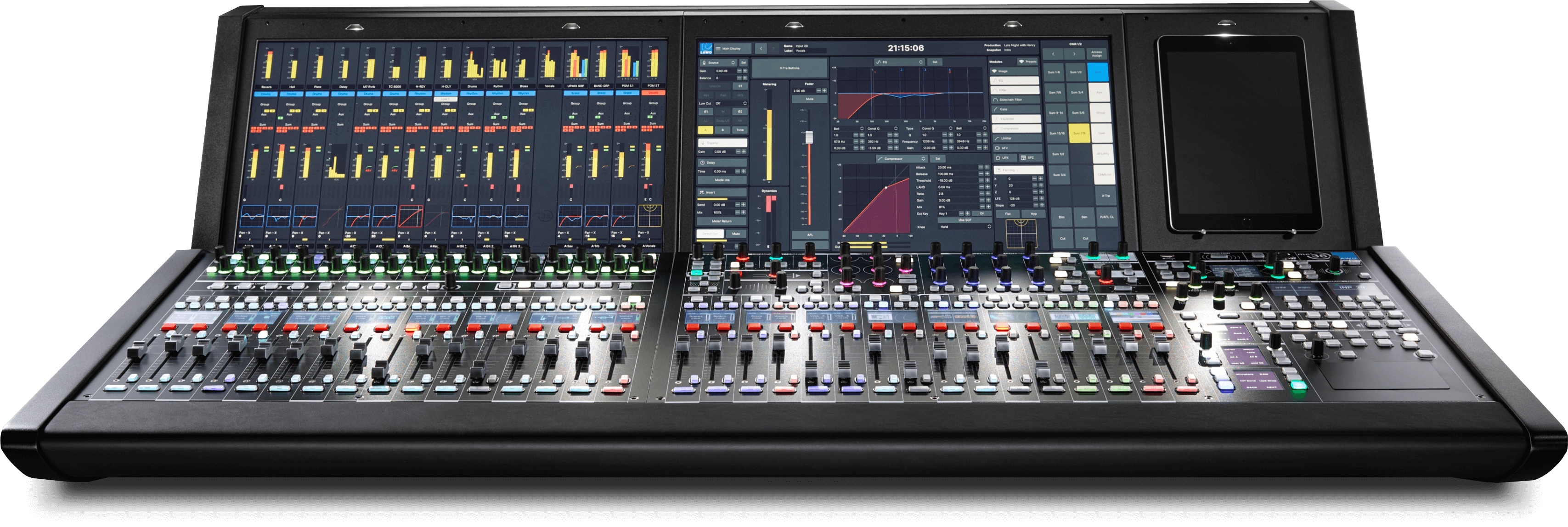Open the Low Cut Off dropdown

(x=732, y=103)
